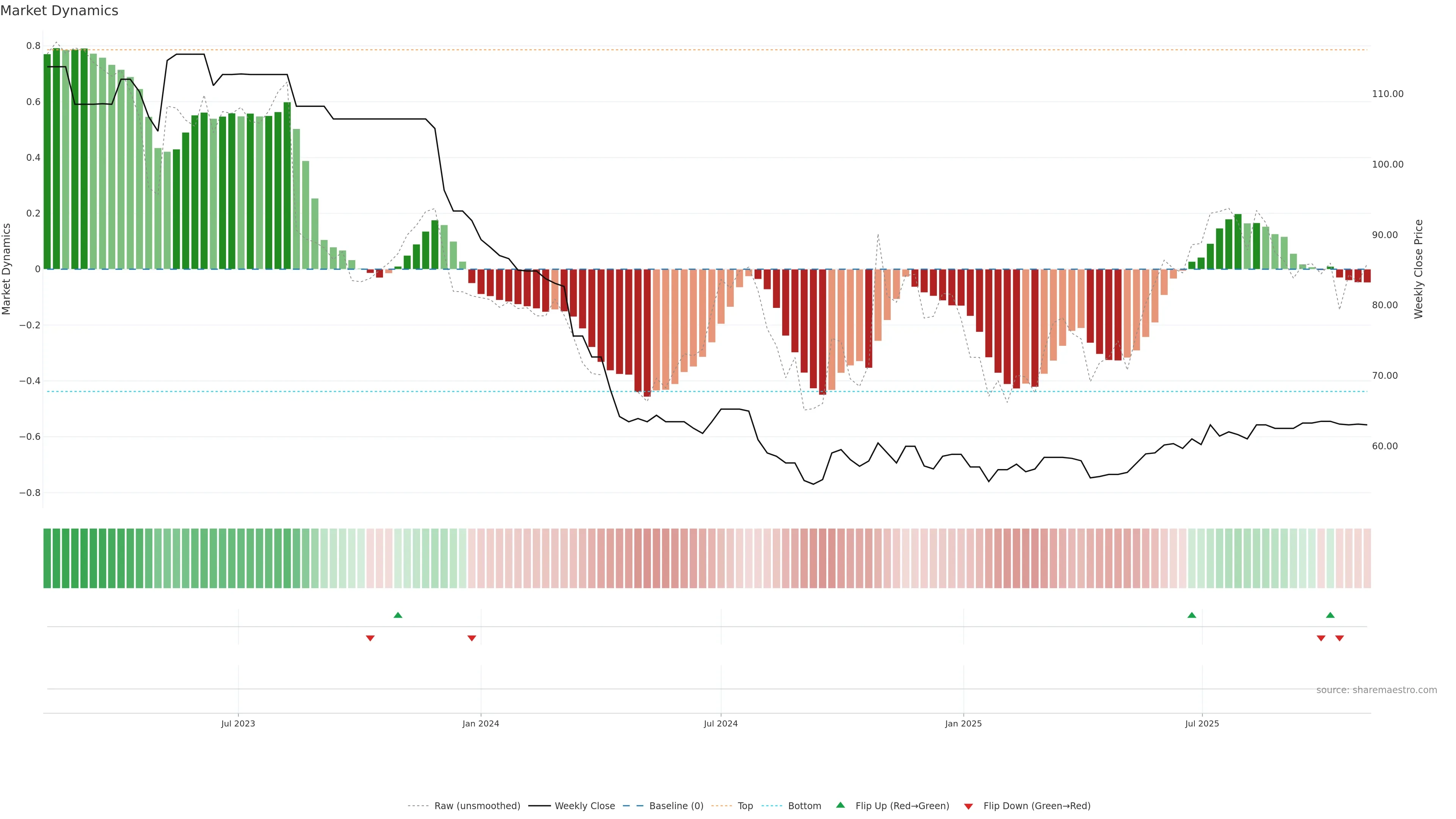Click the red Flip Down legend triangle
Screen dimensions: 1456x819
[x=968, y=806]
